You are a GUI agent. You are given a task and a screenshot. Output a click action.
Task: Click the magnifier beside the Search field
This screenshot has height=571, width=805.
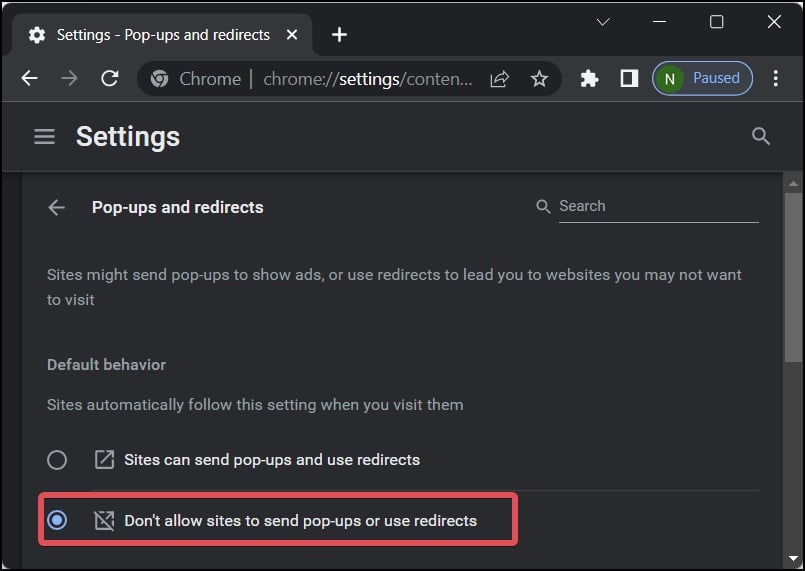coord(543,206)
